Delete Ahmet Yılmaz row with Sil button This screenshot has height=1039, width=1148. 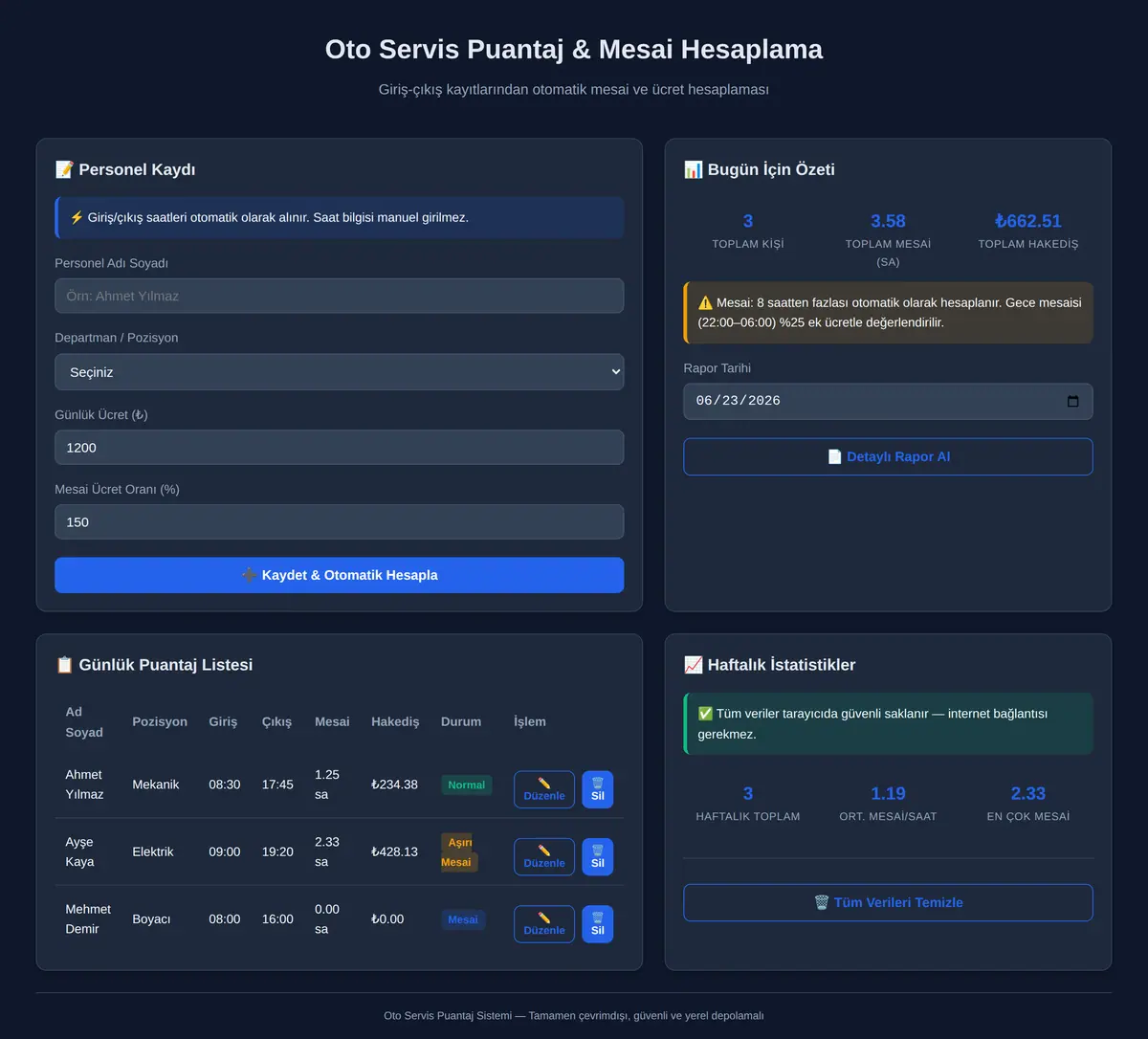tap(598, 789)
